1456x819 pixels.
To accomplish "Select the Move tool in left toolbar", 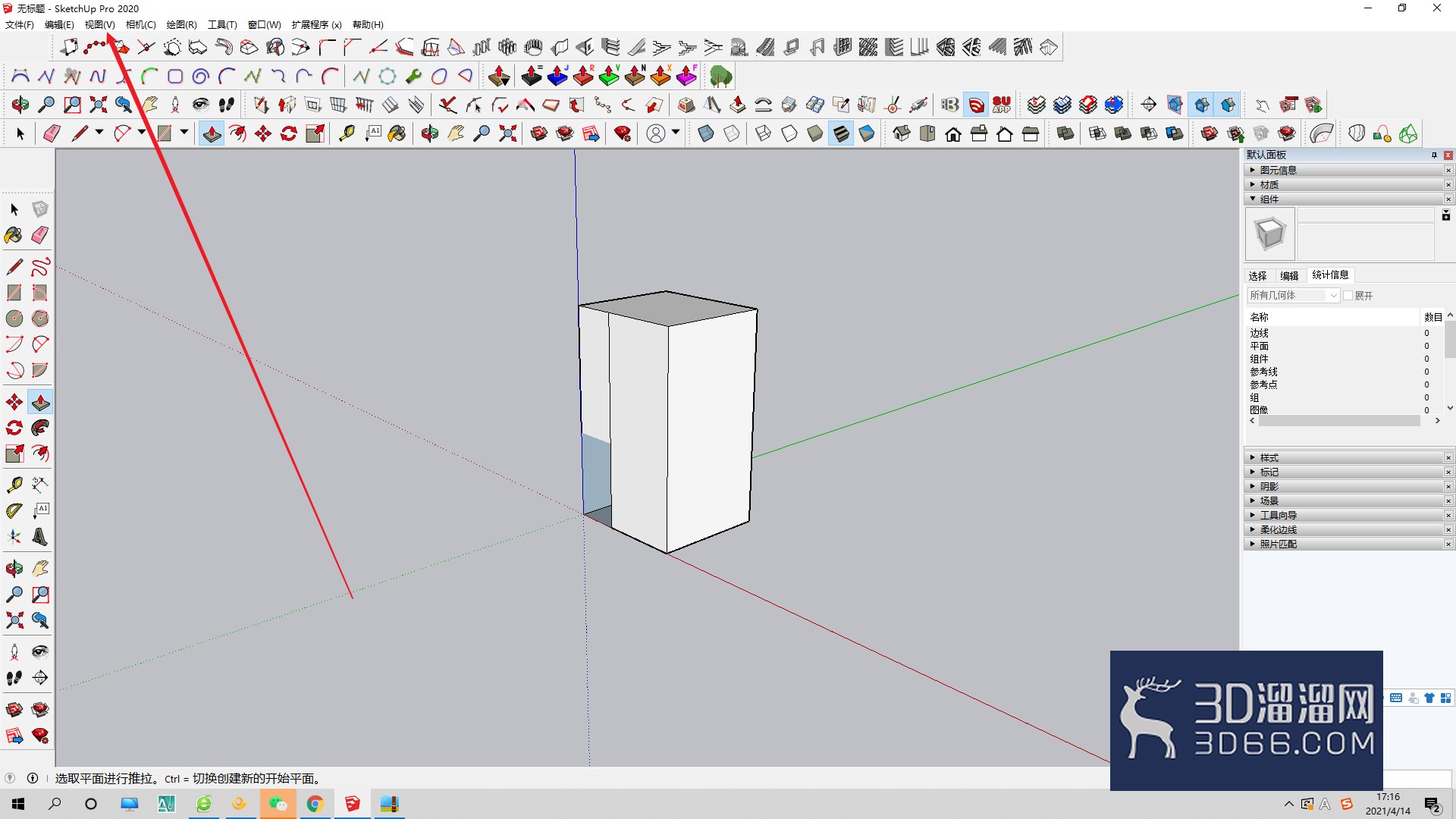I will [x=14, y=402].
